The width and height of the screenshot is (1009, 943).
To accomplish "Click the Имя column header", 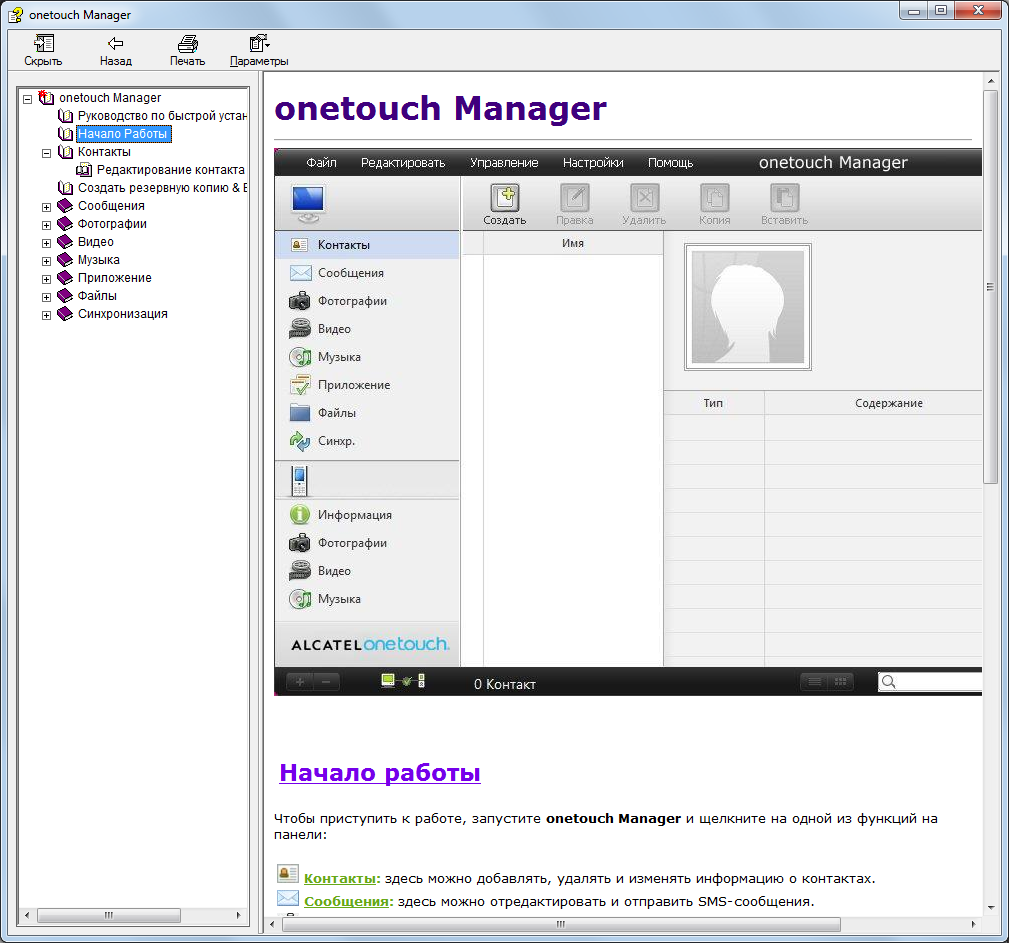I will [573, 243].
